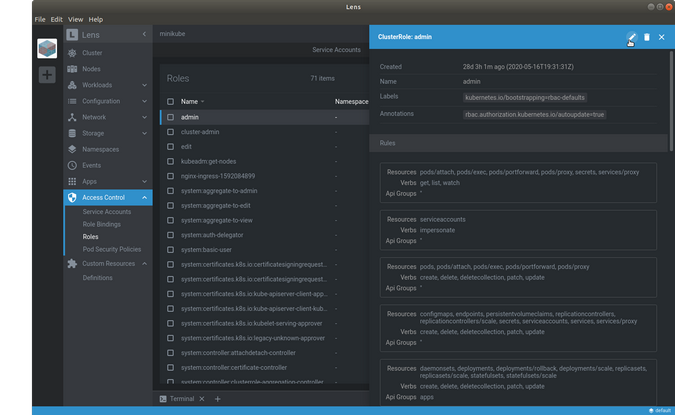Image resolution: width=675 pixels, height=415 pixels.
Task: Click the edit pencil icon for ClusterRole admin
Action: click(x=631, y=37)
